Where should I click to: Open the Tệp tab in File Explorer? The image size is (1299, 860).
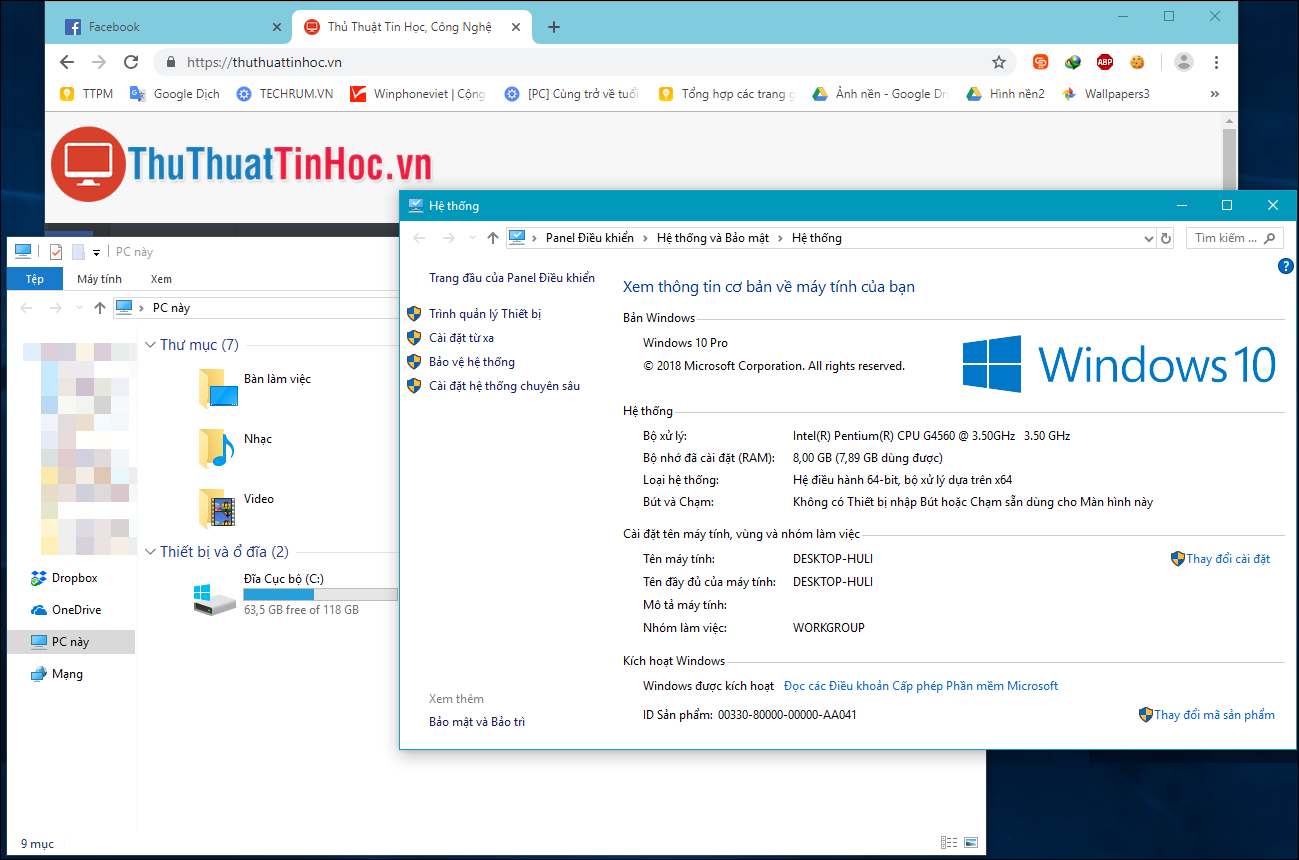tap(35, 279)
